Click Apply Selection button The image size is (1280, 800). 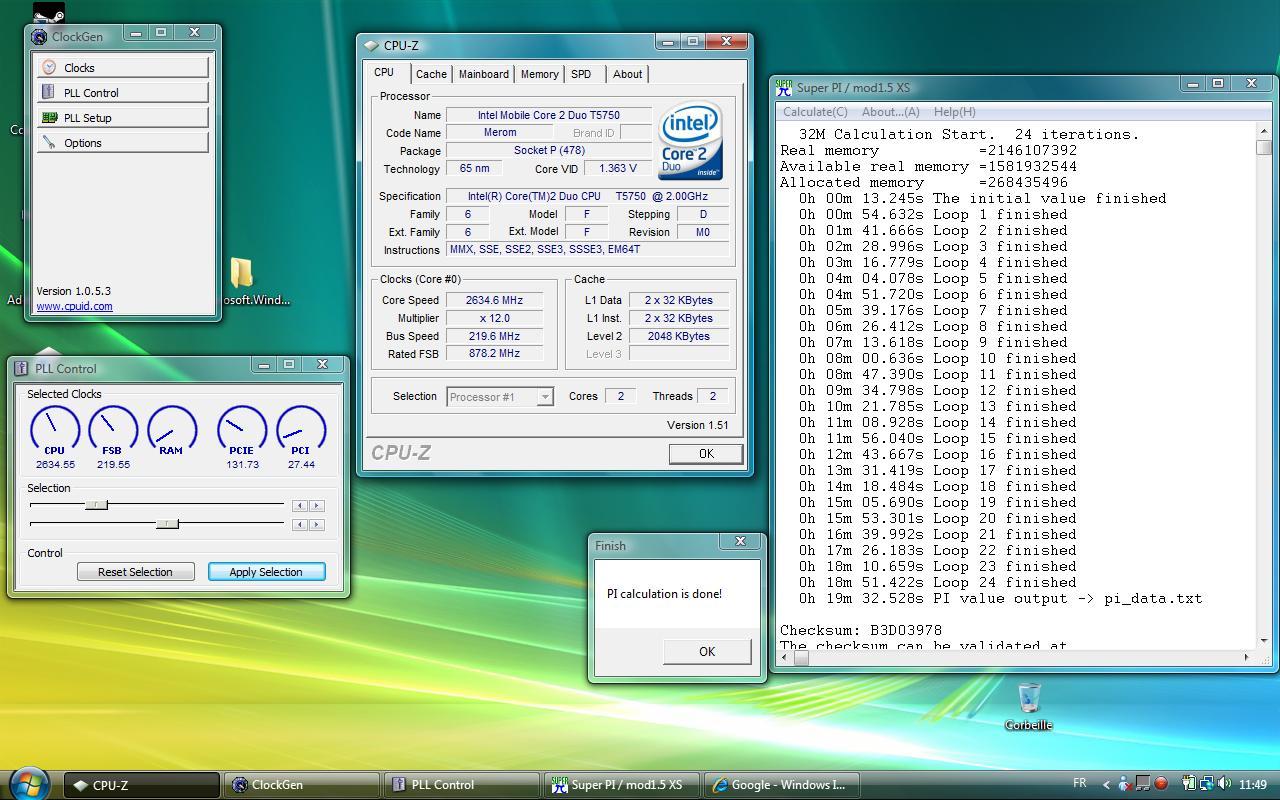tap(266, 572)
